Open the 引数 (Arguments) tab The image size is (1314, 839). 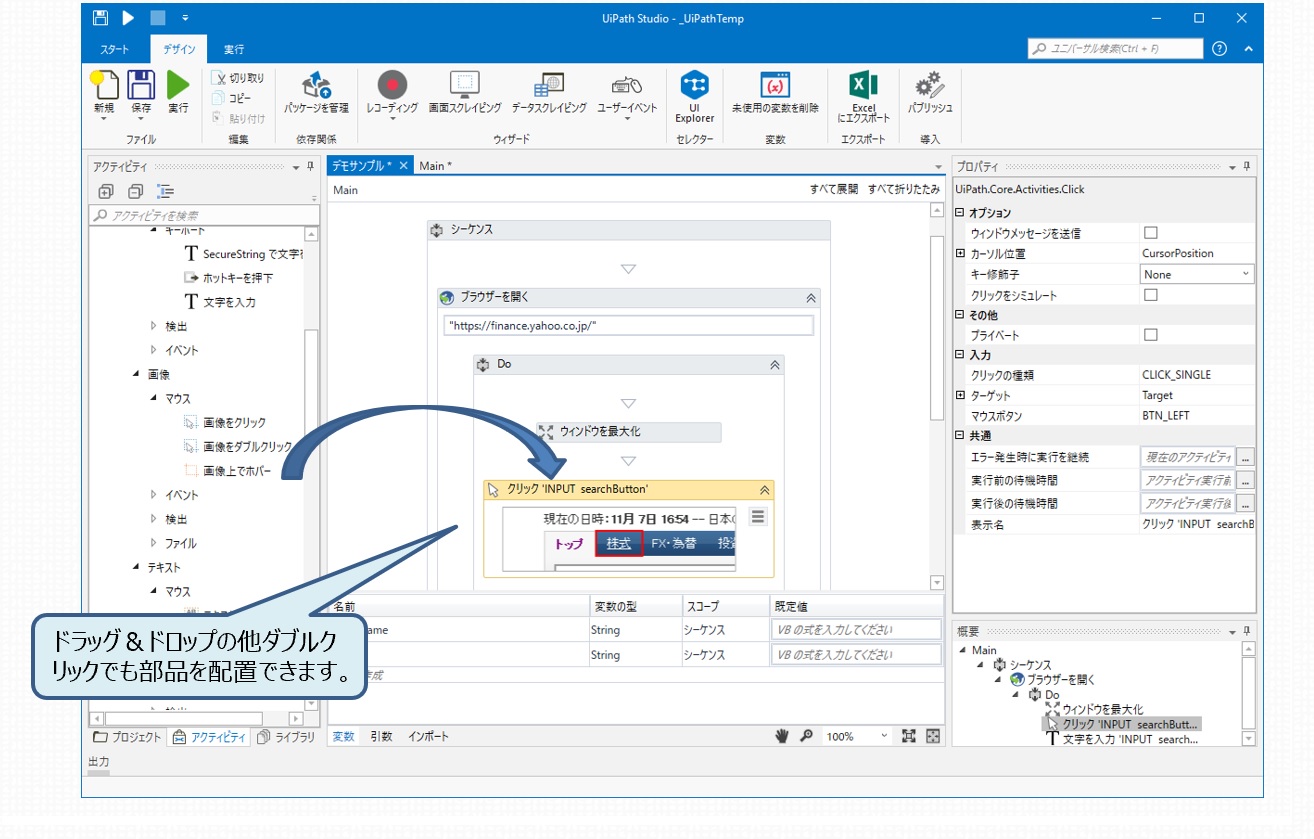pyautogui.click(x=381, y=736)
